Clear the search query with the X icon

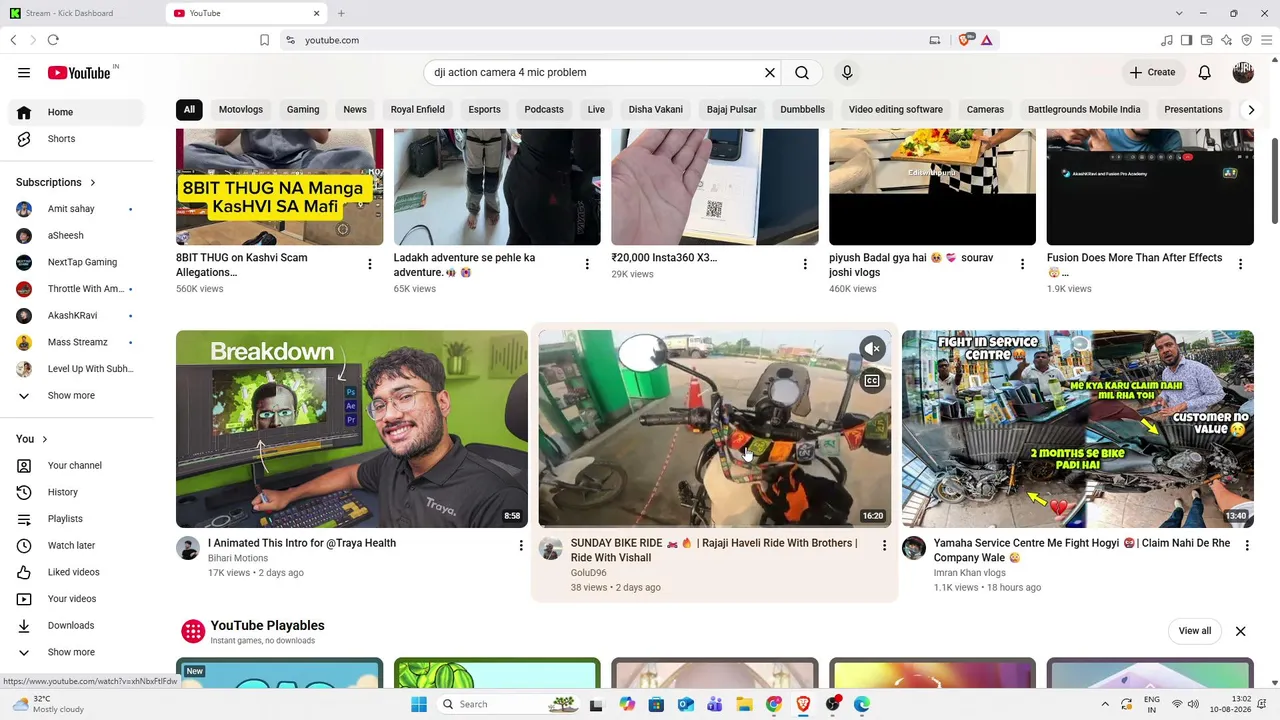770,72
